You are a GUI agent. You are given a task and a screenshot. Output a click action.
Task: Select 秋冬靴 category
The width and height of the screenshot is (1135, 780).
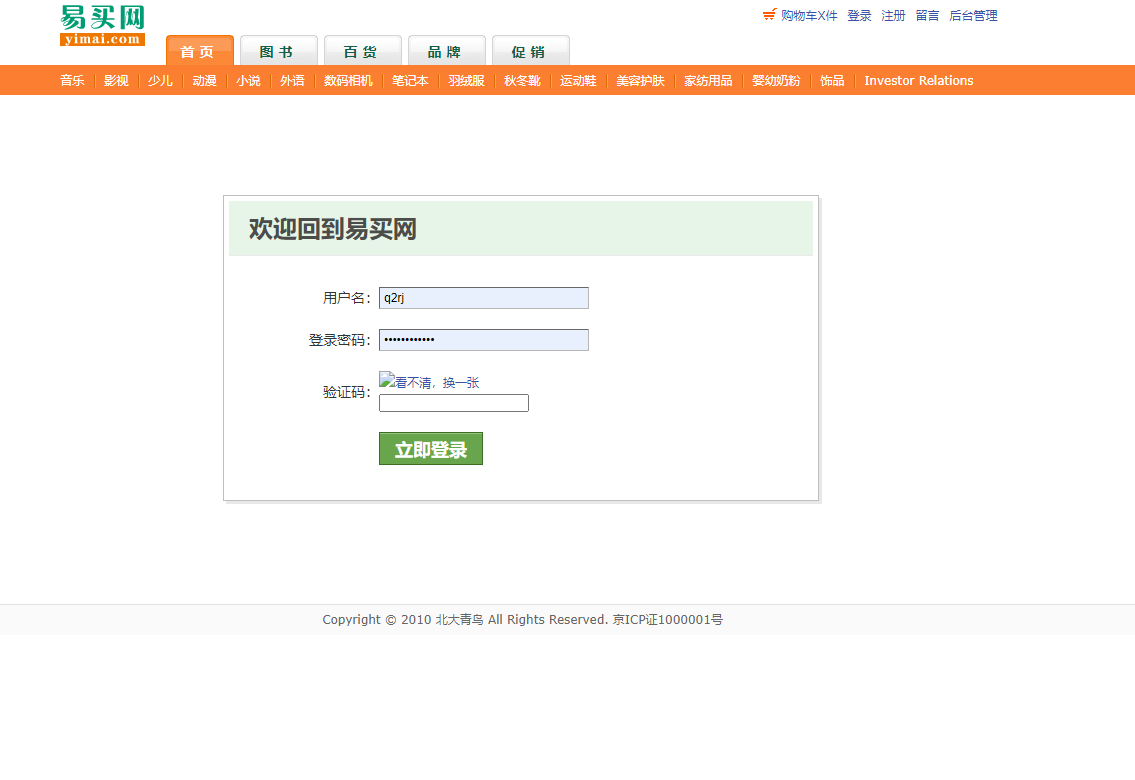pos(522,80)
